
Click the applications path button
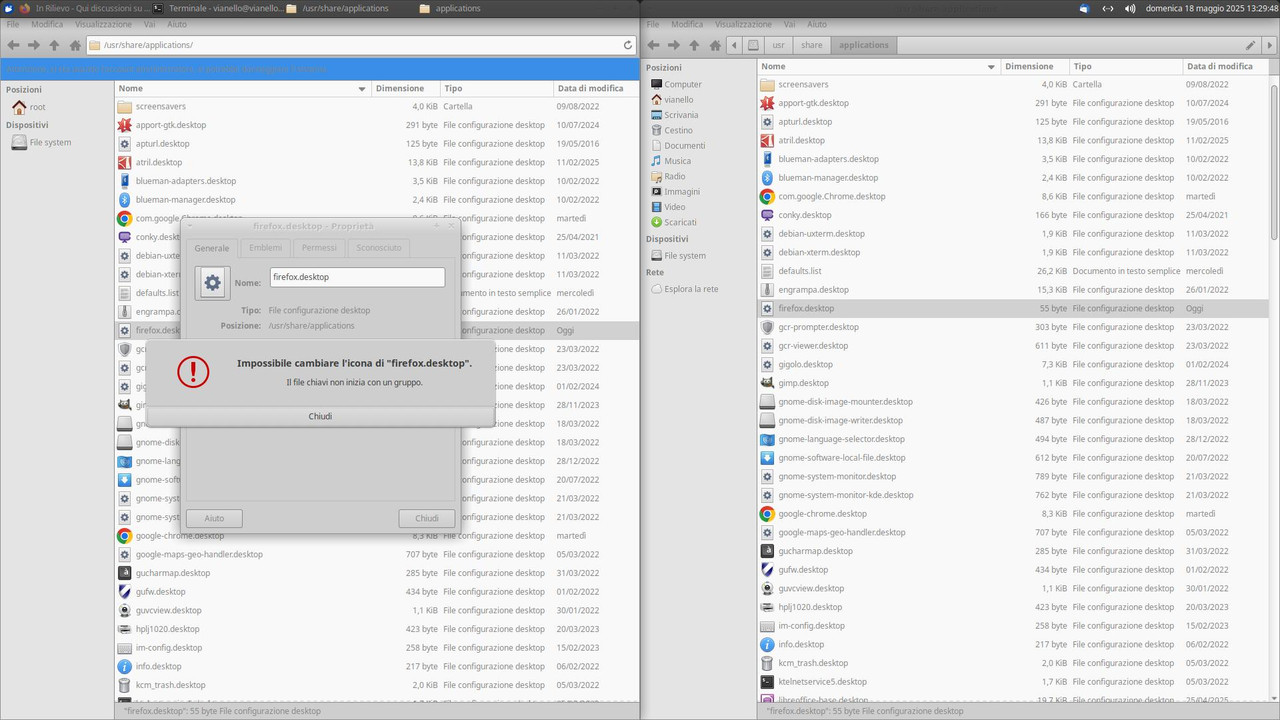pyautogui.click(x=864, y=45)
